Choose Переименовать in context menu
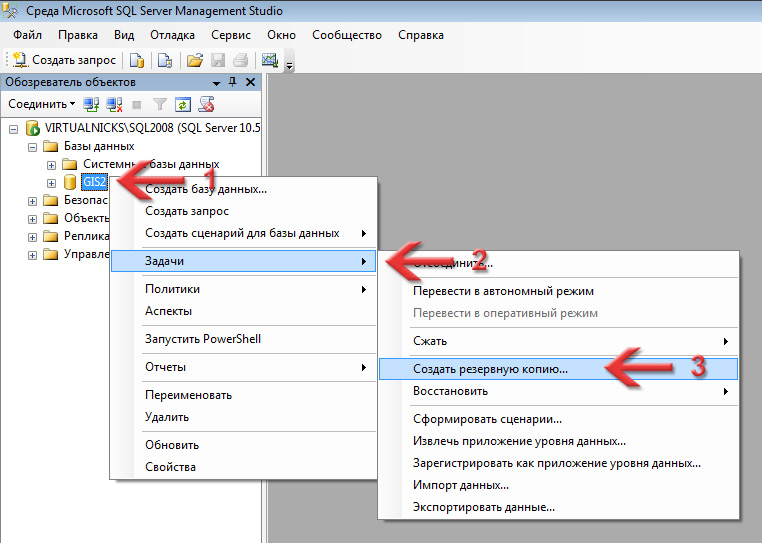Image resolution: width=762 pixels, height=543 pixels. (x=244, y=395)
